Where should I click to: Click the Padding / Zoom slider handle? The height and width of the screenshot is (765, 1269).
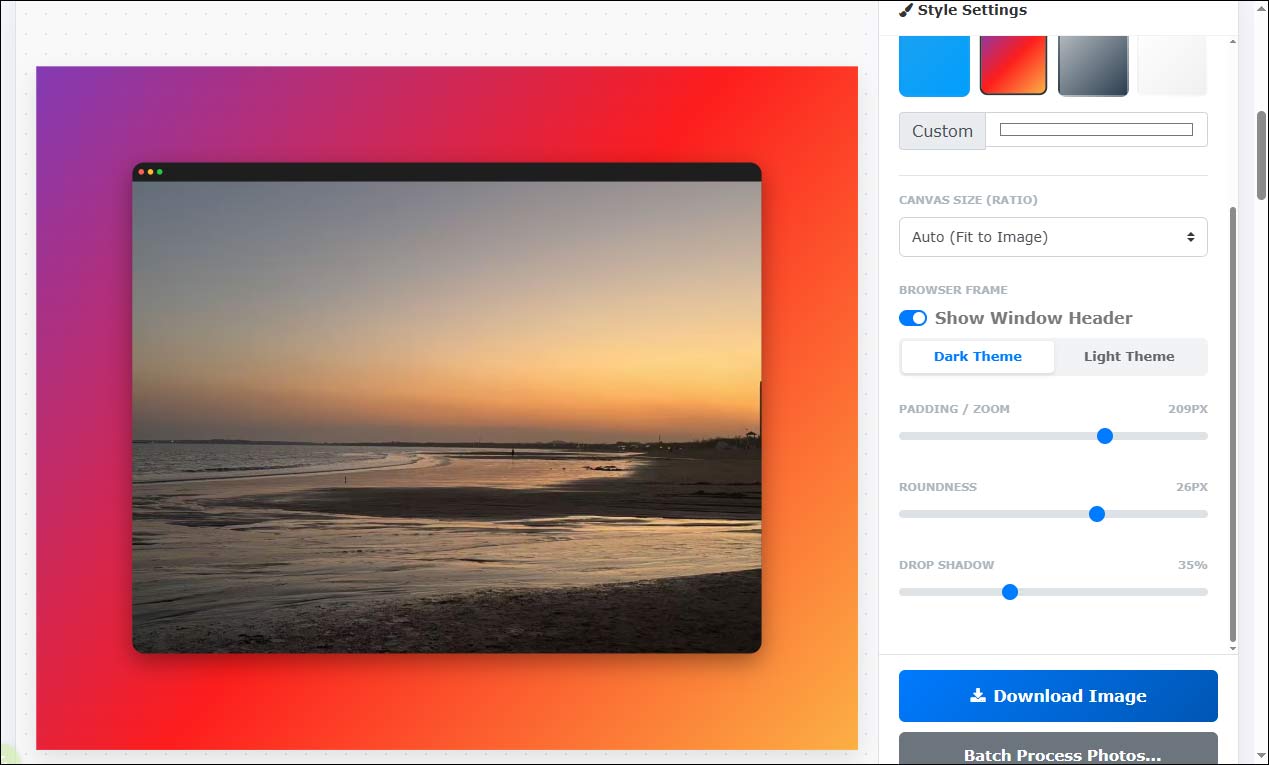(1104, 436)
